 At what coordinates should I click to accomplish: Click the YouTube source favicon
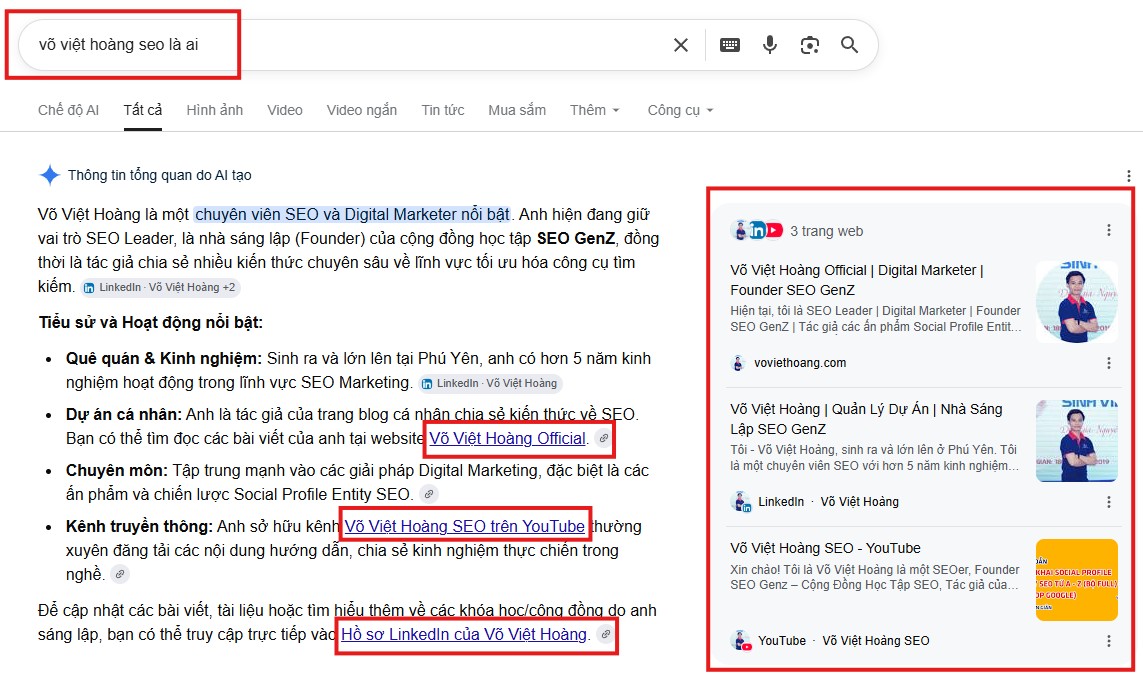pyautogui.click(x=741, y=641)
